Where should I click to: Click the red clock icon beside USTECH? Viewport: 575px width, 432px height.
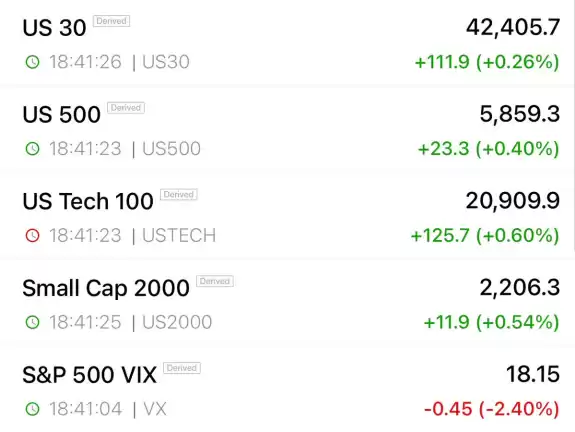(33, 235)
